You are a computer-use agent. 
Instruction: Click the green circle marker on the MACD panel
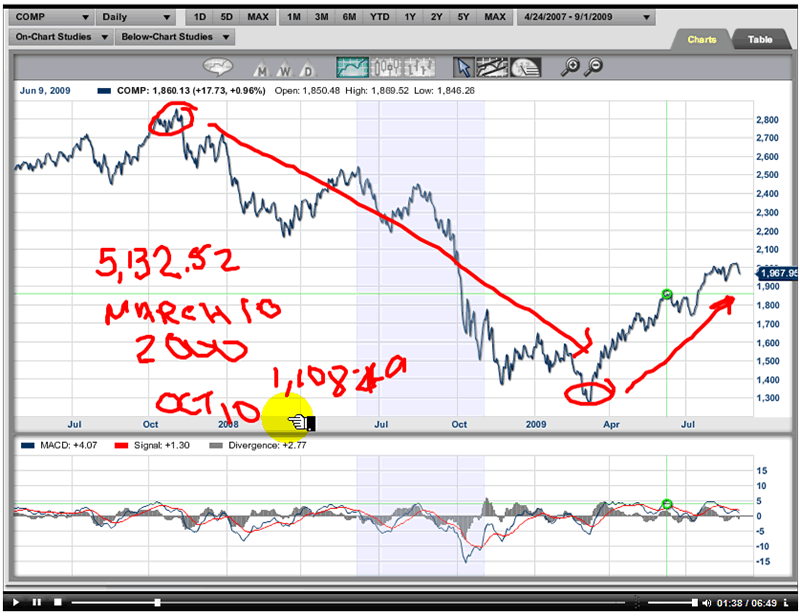[x=666, y=504]
